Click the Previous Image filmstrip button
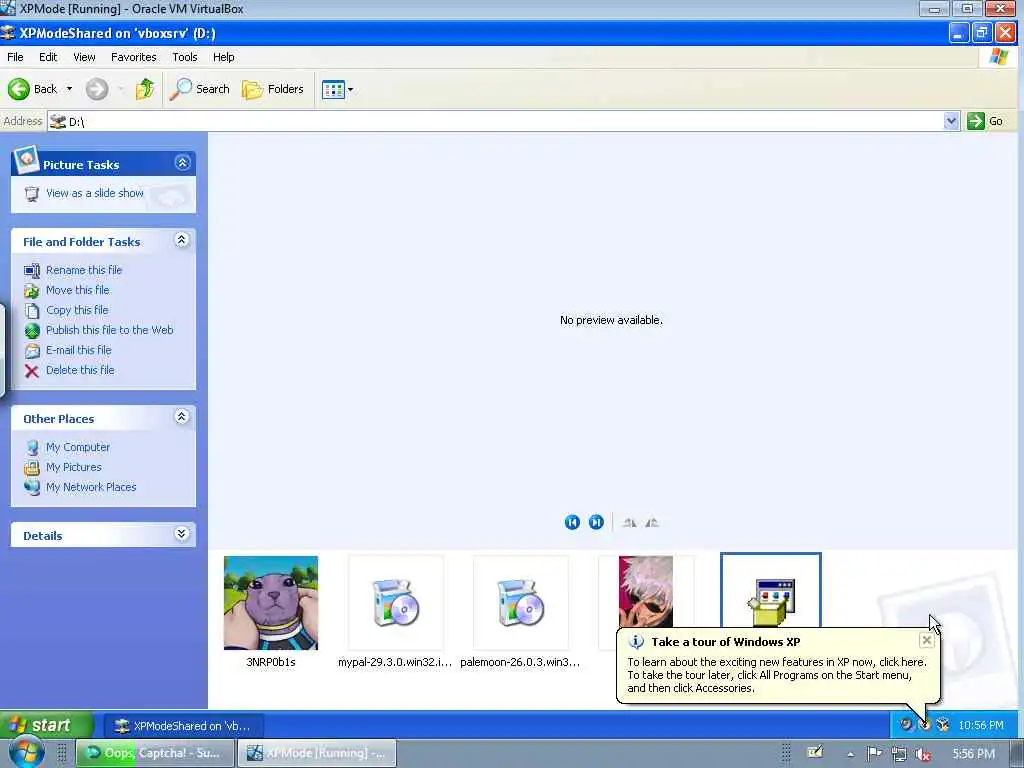Image resolution: width=1024 pixels, height=768 pixels. (572, 522)
